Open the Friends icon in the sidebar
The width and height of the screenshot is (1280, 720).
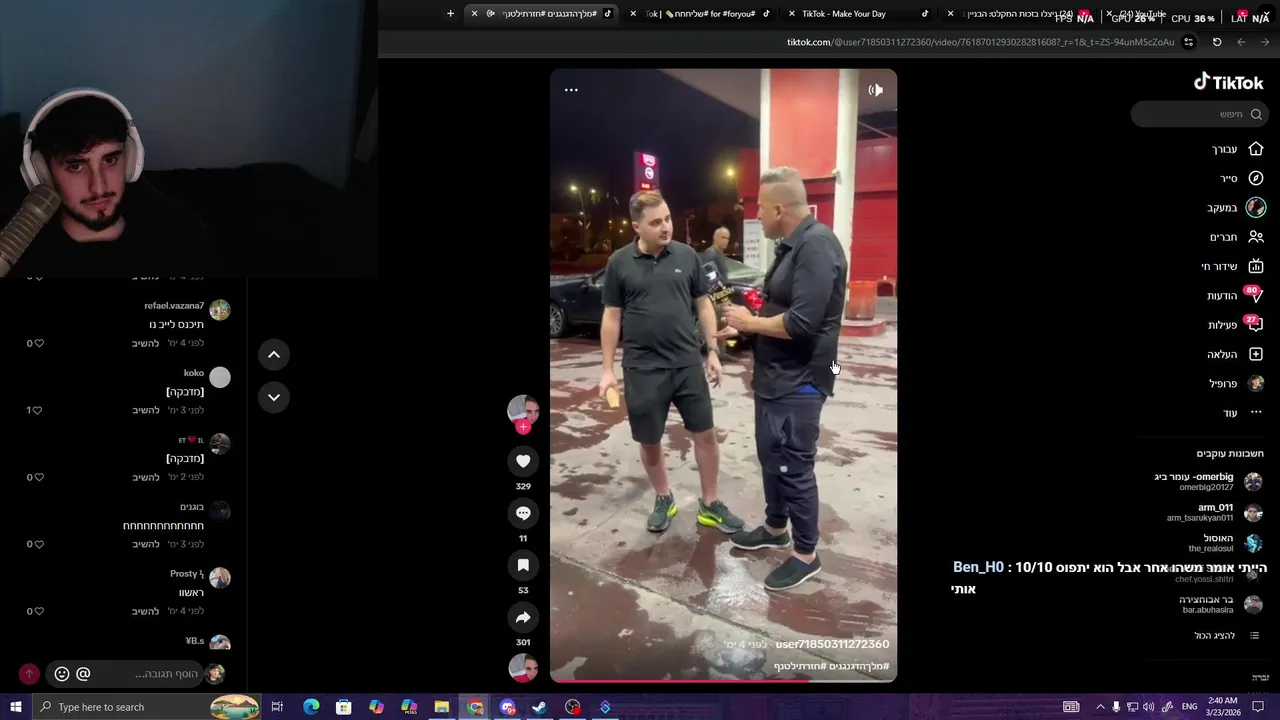(x=1256, y=237)
